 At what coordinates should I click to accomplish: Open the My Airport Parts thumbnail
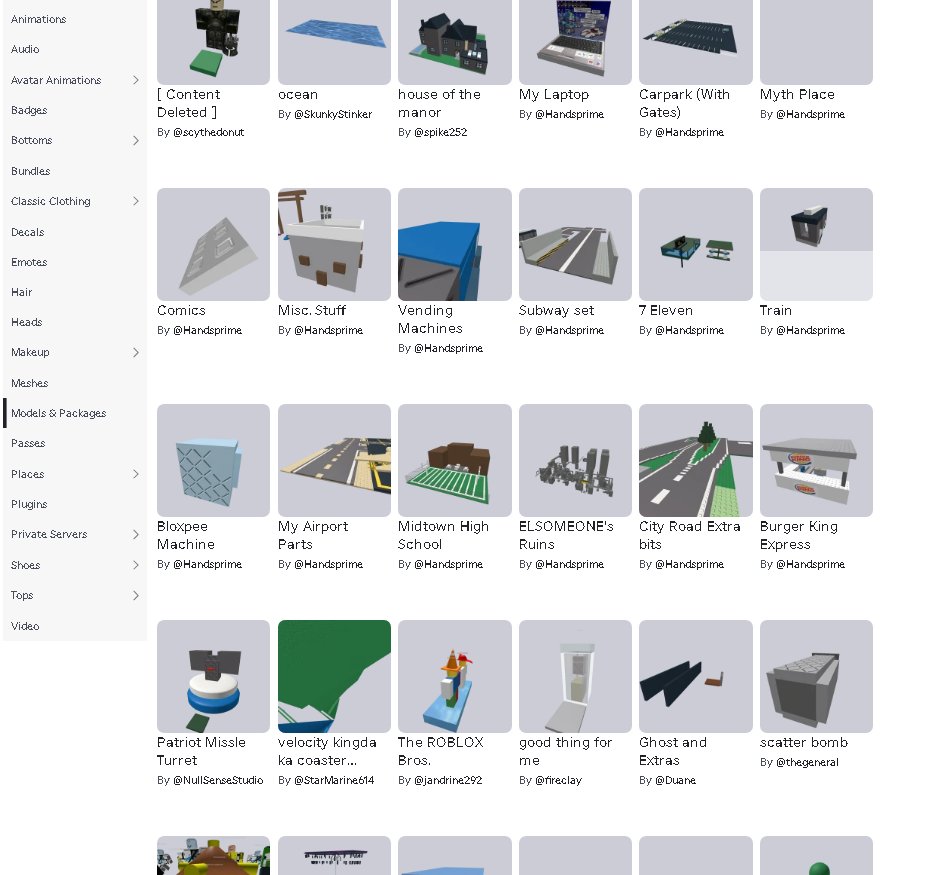(x=334, y=461)
